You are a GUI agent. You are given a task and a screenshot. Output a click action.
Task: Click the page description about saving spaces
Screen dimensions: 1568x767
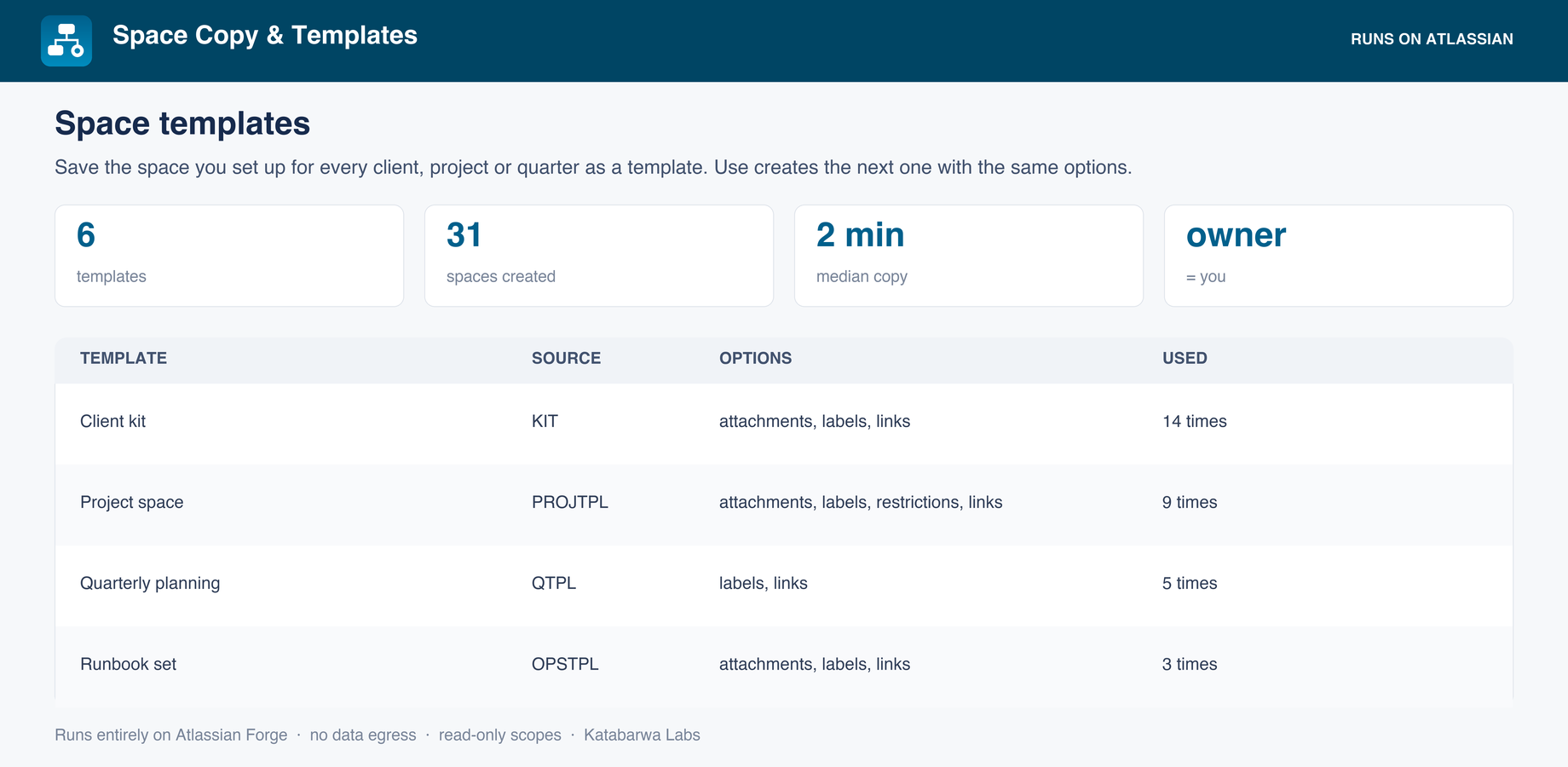[593, 167]
